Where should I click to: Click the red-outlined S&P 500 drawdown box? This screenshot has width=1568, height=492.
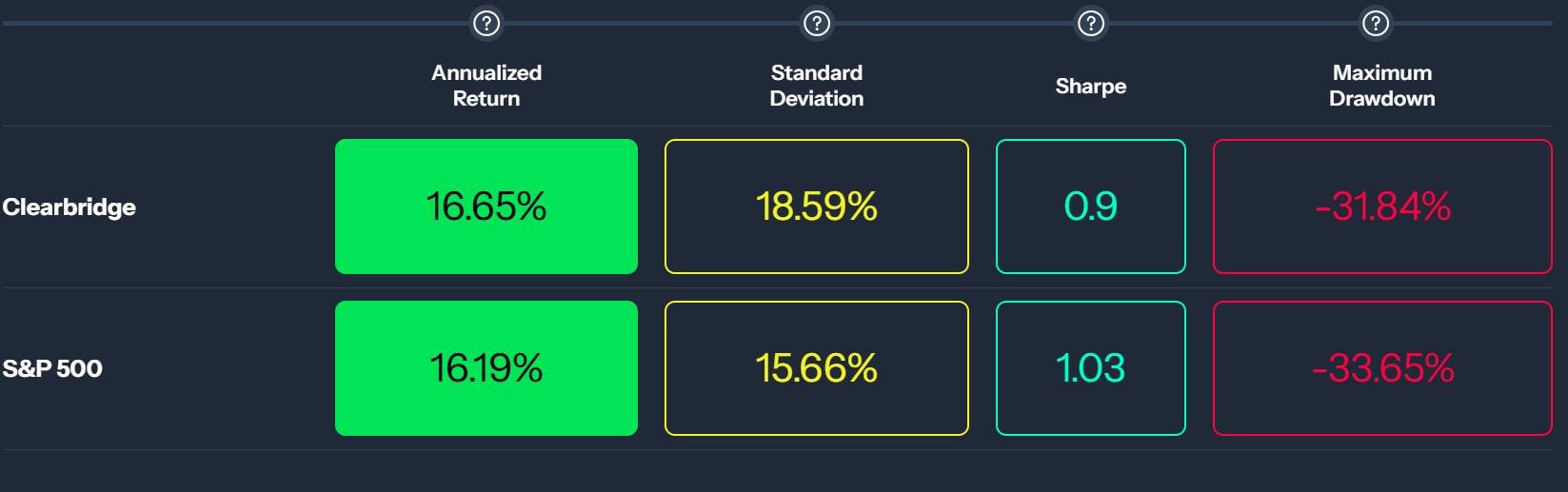pos(1382,368)
